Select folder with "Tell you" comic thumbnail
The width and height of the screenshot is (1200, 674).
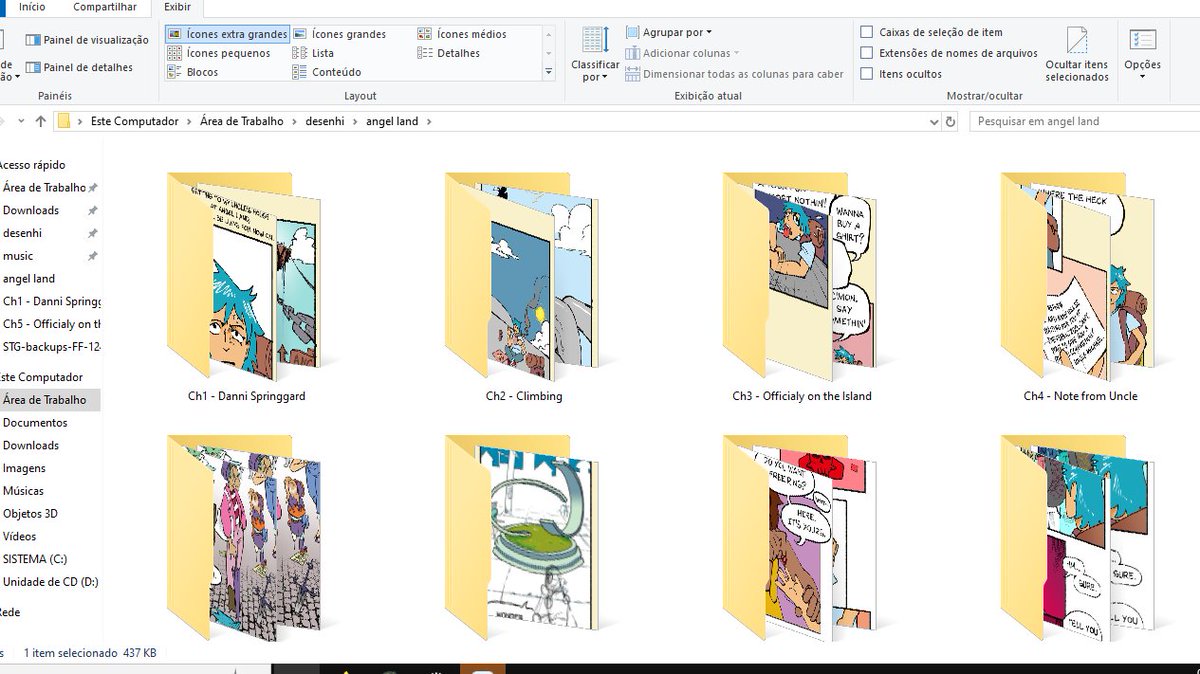(x=1080, y=537)
